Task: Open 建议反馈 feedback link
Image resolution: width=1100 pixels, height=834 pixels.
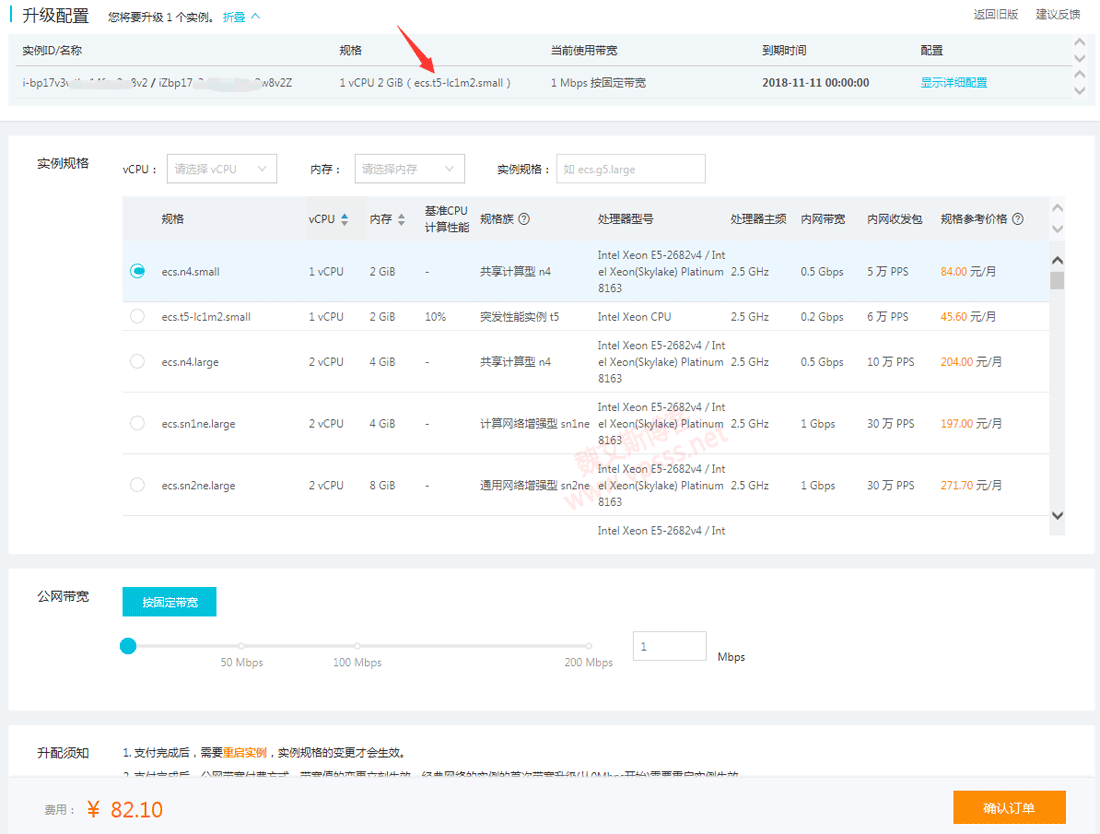Action: pyautogui.click(x=1057, y=14)
